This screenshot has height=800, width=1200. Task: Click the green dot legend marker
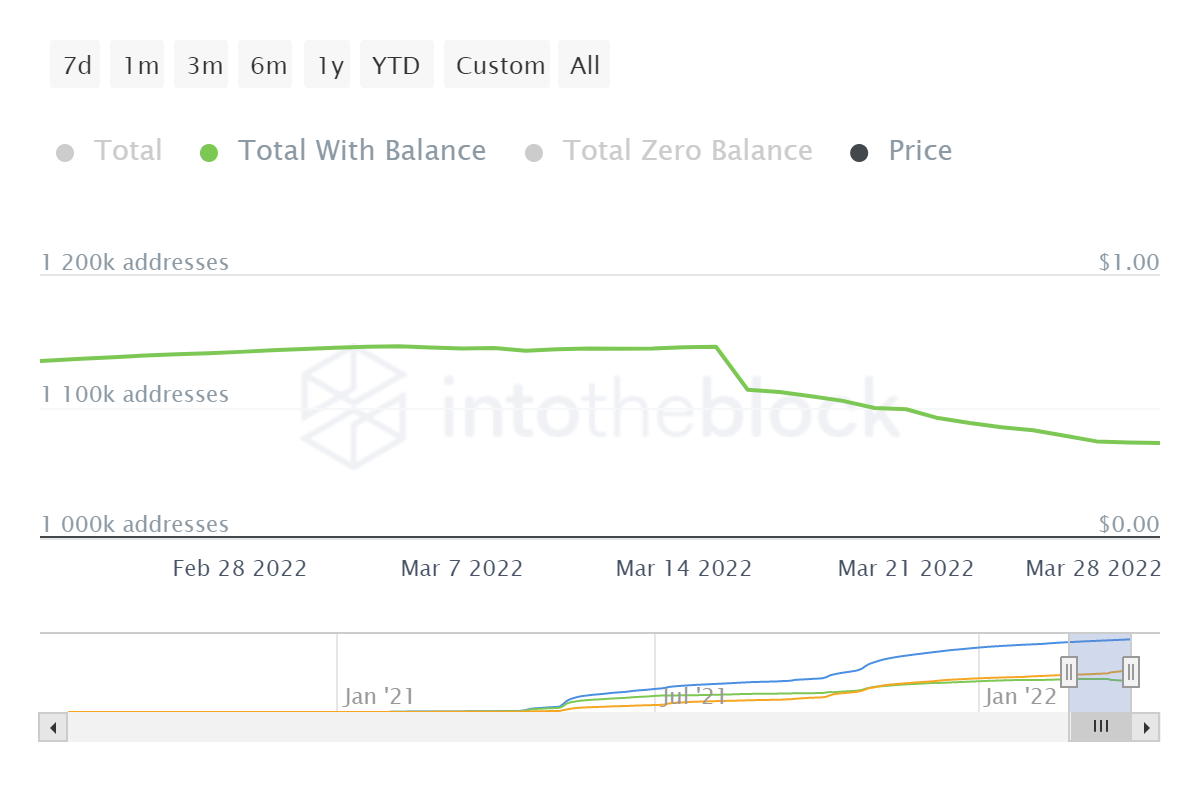pos(209,153)
